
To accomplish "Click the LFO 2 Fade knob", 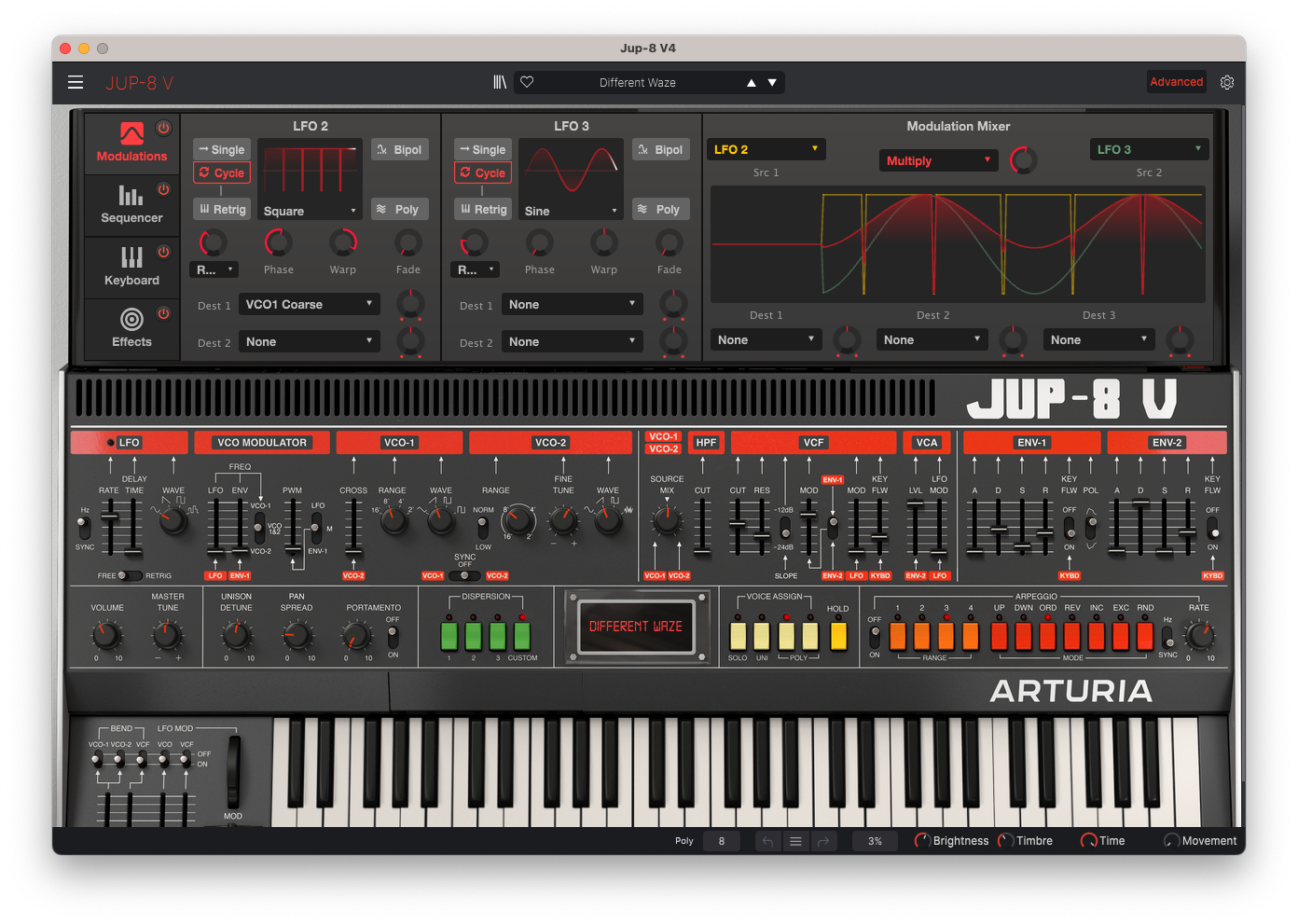I will 408,243.
